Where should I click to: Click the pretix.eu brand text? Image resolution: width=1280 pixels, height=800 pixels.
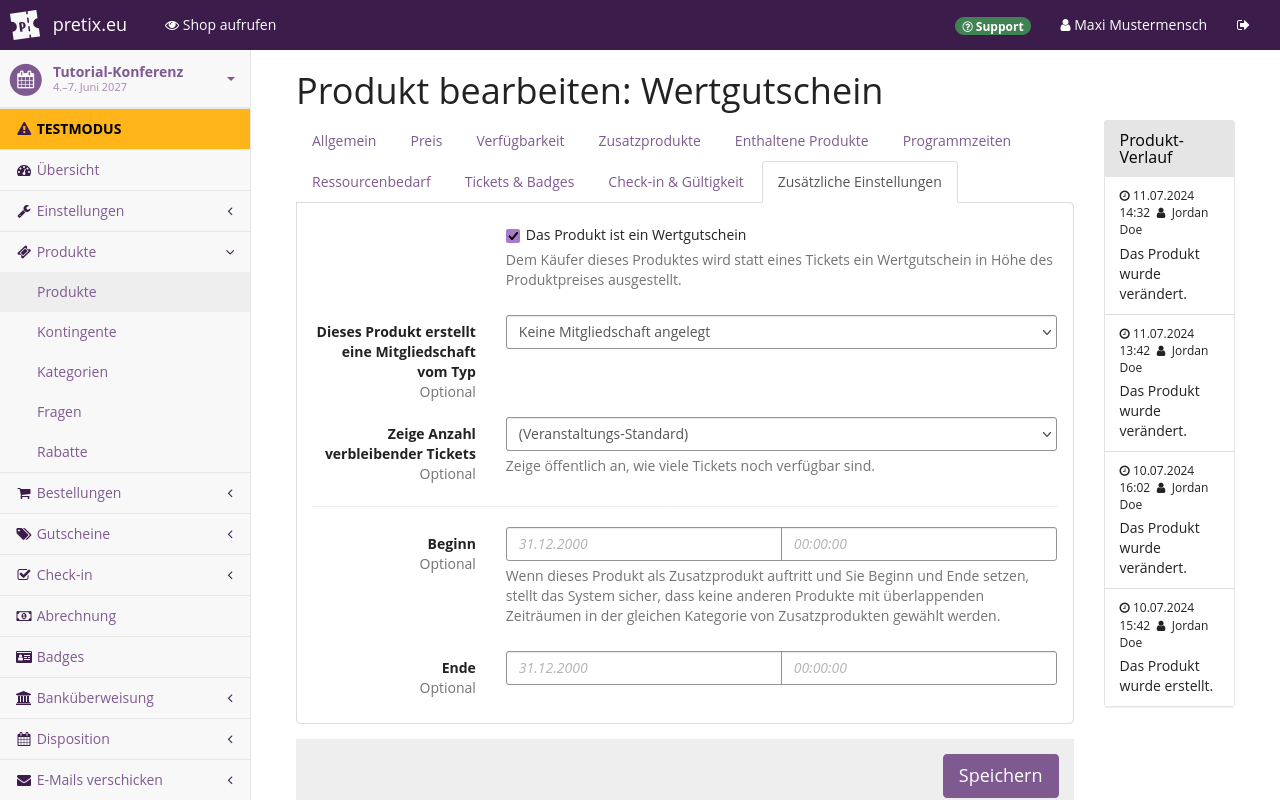pos(91,25)
